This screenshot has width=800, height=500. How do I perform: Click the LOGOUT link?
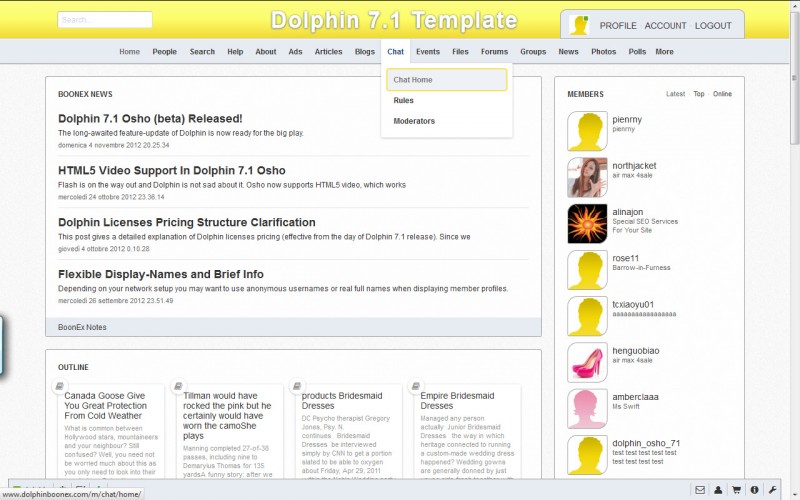[x=713, y=26]
